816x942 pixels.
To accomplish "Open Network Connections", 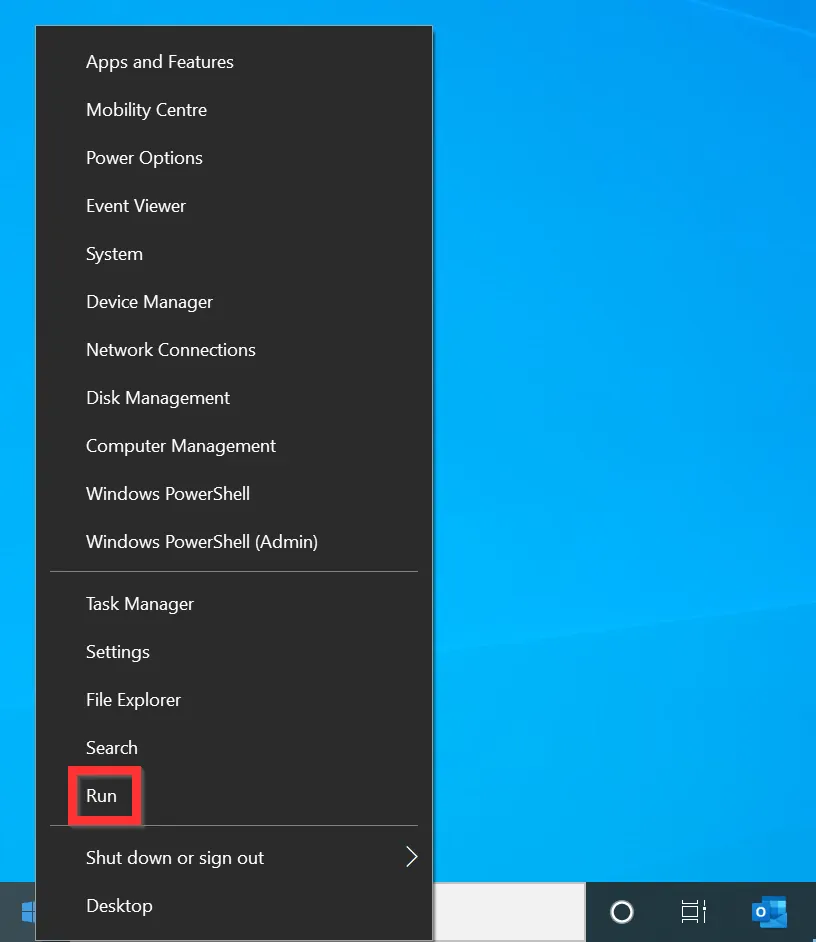I will click(x=170, y=349).
